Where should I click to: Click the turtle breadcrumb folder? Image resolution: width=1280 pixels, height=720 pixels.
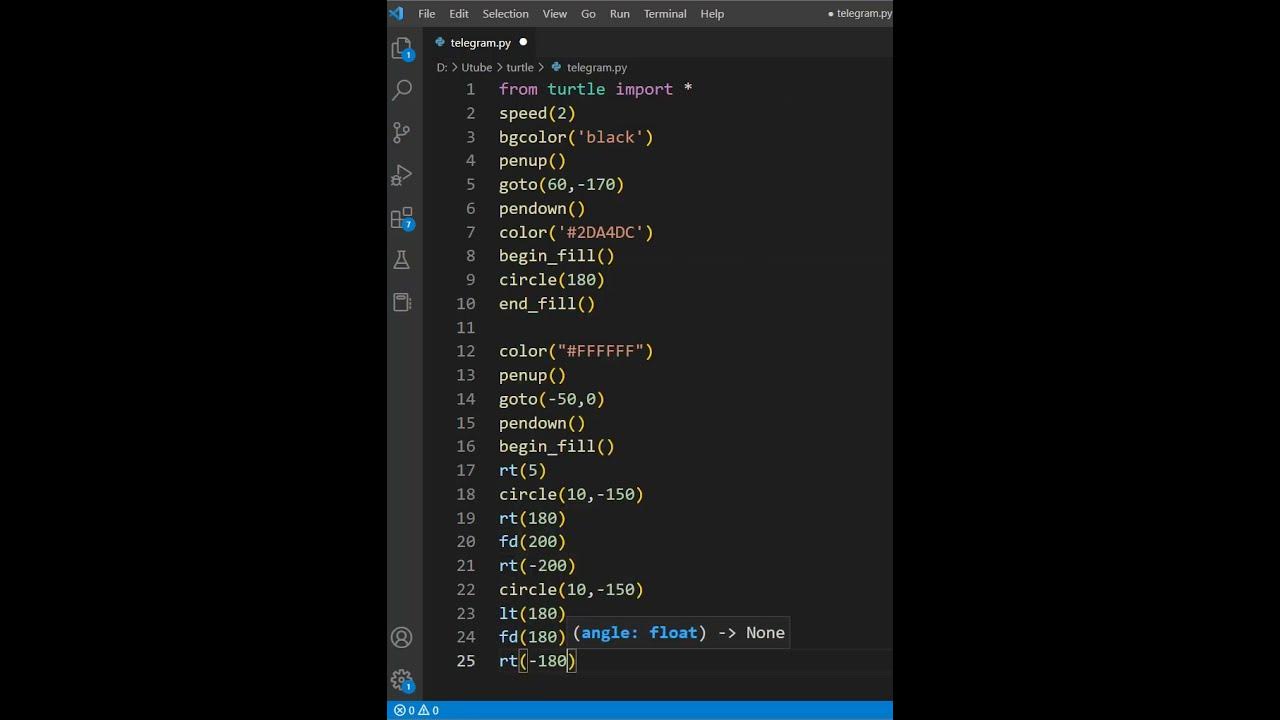point(520,68)
